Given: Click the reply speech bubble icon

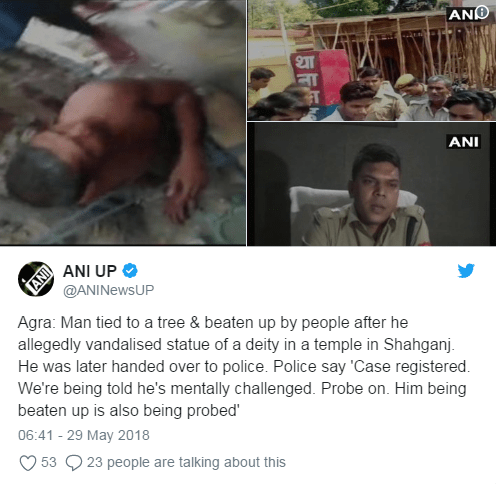Looking at the screenshot, I should click(x=74, y=463).
